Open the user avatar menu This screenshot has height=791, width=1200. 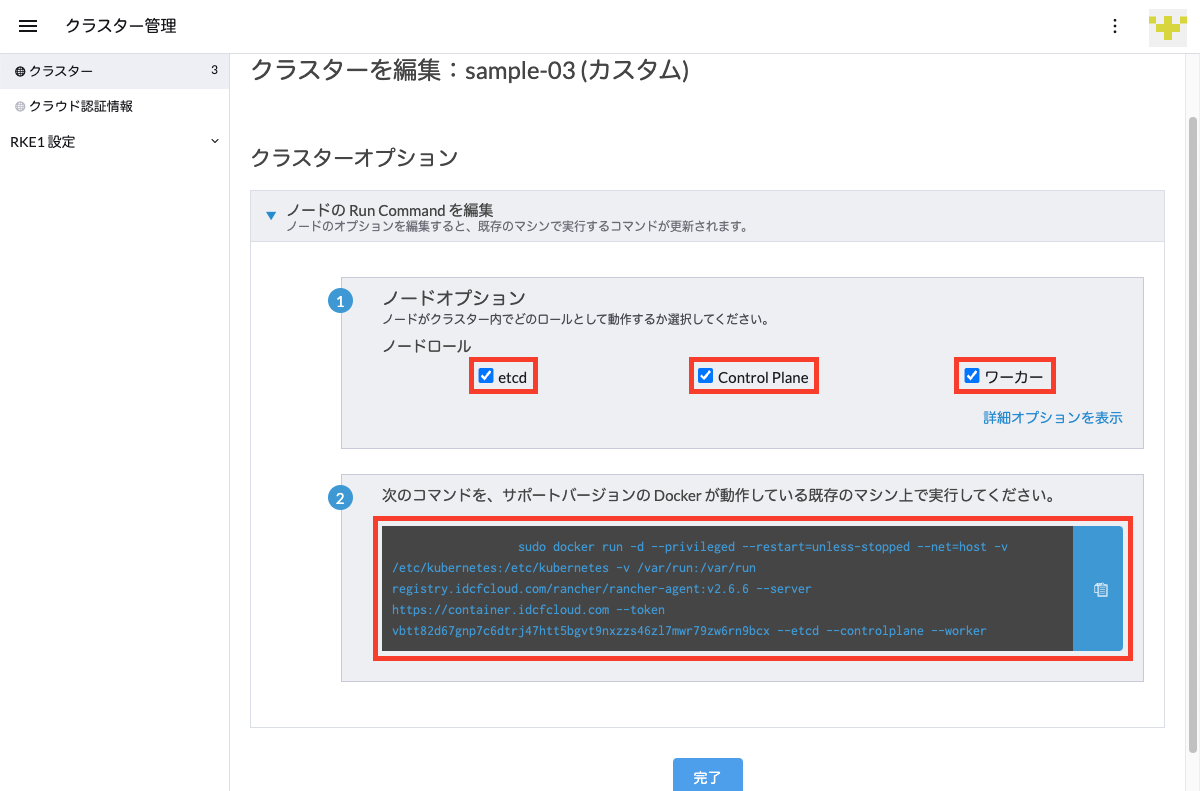click(x=1167, y=26)
